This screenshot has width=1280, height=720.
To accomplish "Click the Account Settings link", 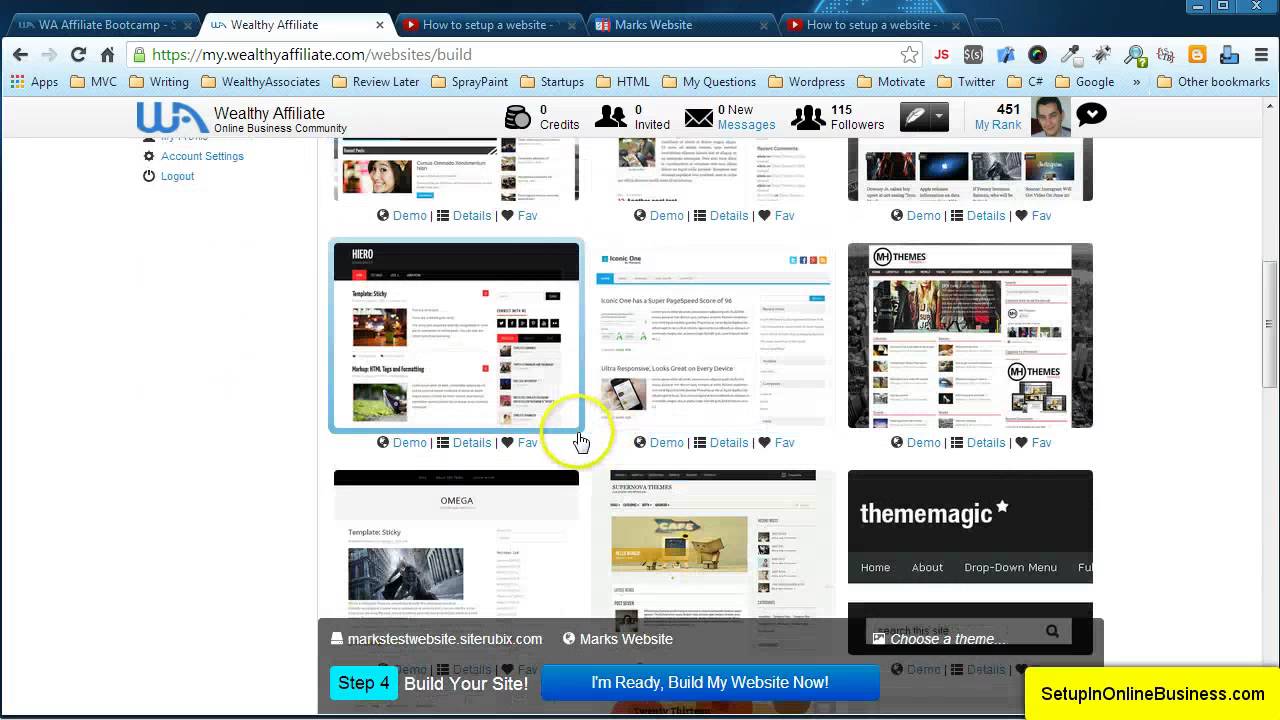I will pyautogui.click(x=202, y=156).
